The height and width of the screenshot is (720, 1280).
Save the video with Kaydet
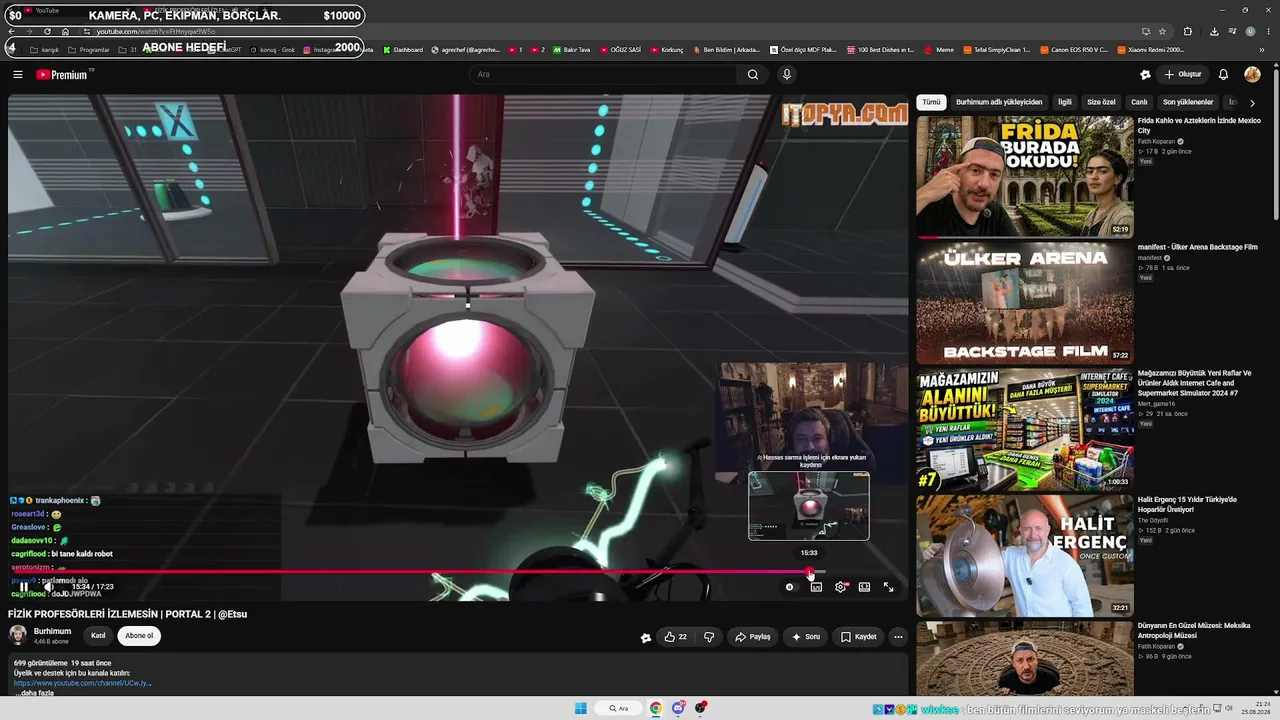858,637
